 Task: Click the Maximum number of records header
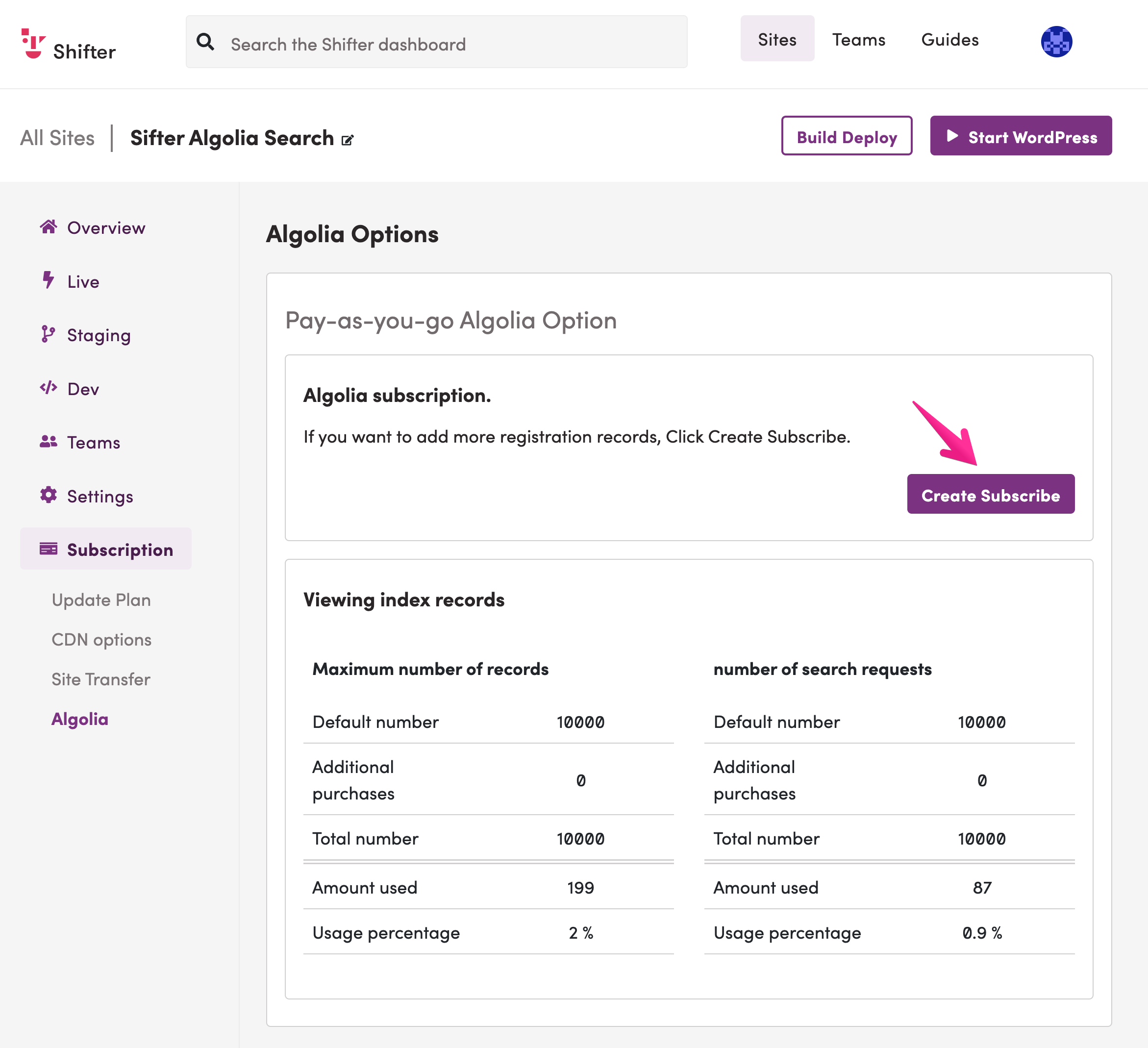pos(430,669)
